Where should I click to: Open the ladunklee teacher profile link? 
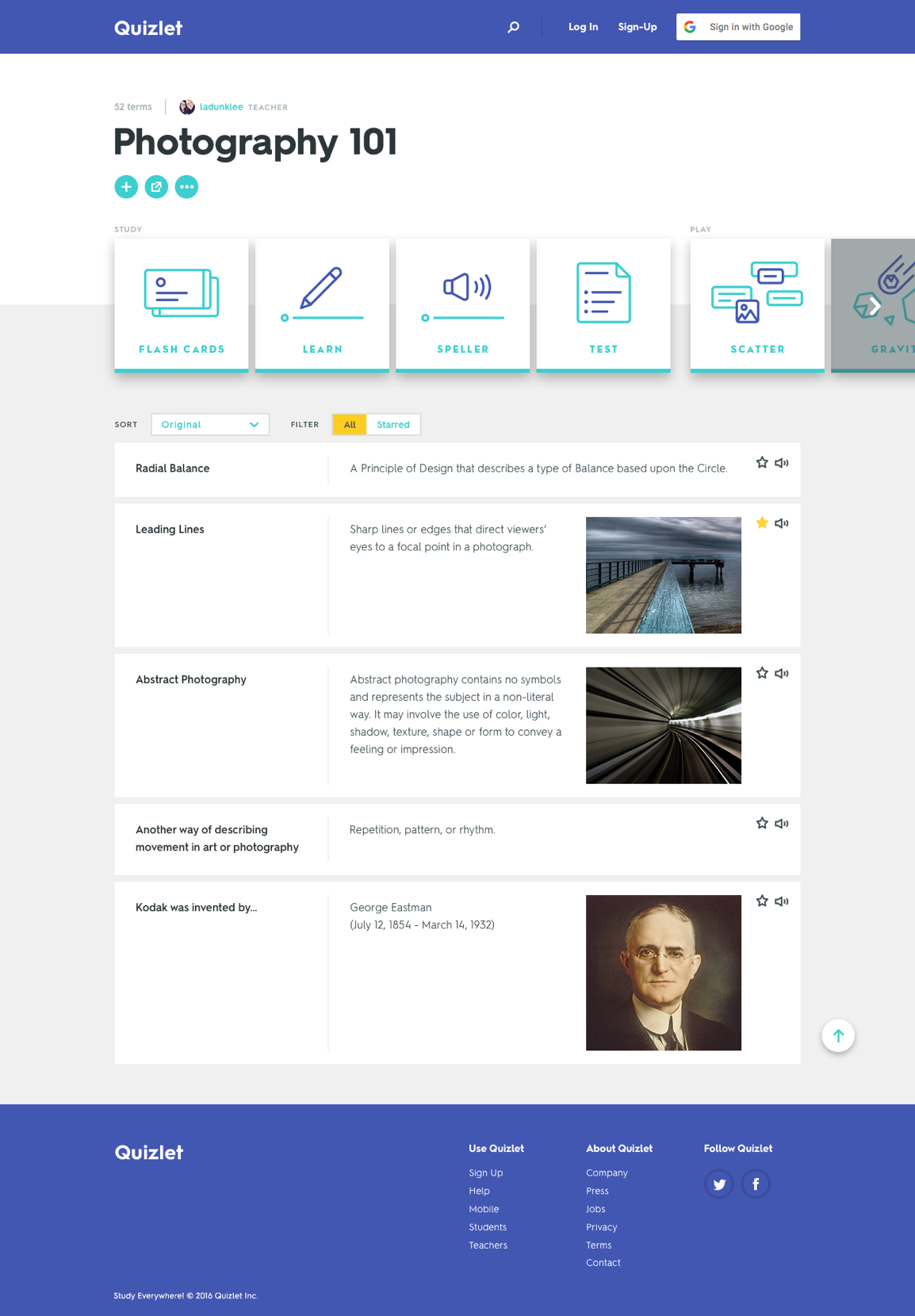point(220,107)
